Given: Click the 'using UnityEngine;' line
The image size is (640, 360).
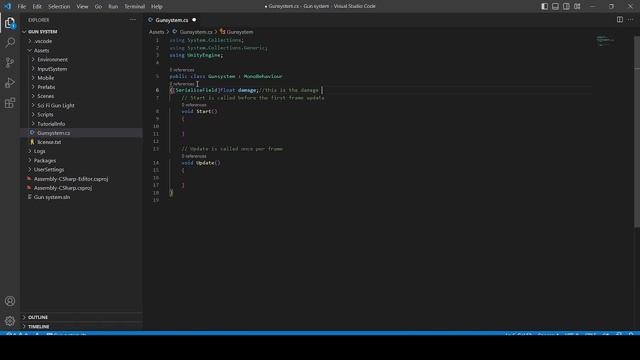Looking at the screenshot, I should coord(196,55).
